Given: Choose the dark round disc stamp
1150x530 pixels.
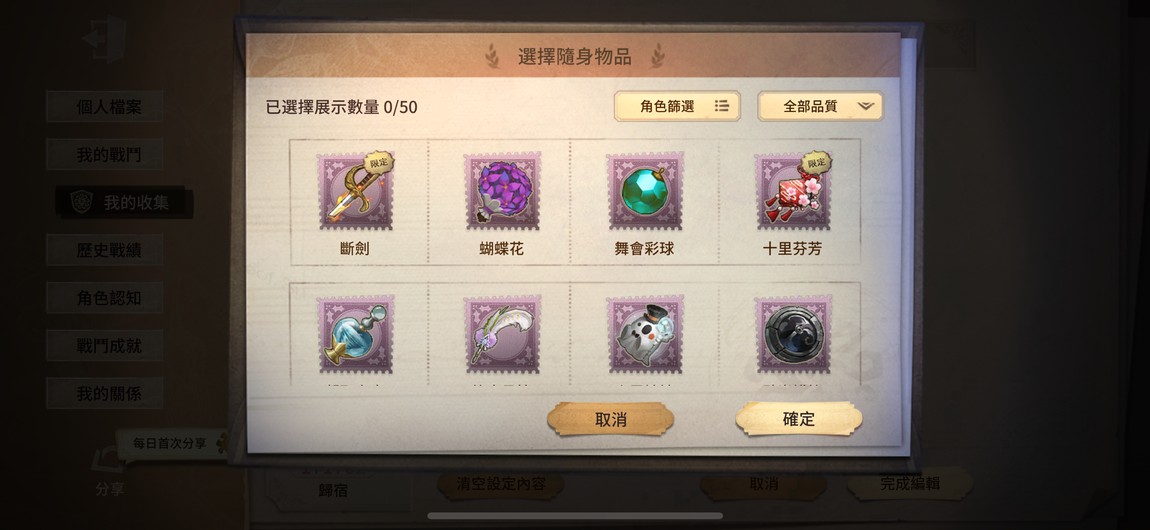Looking at the screenshot, I should pos(793,334).
